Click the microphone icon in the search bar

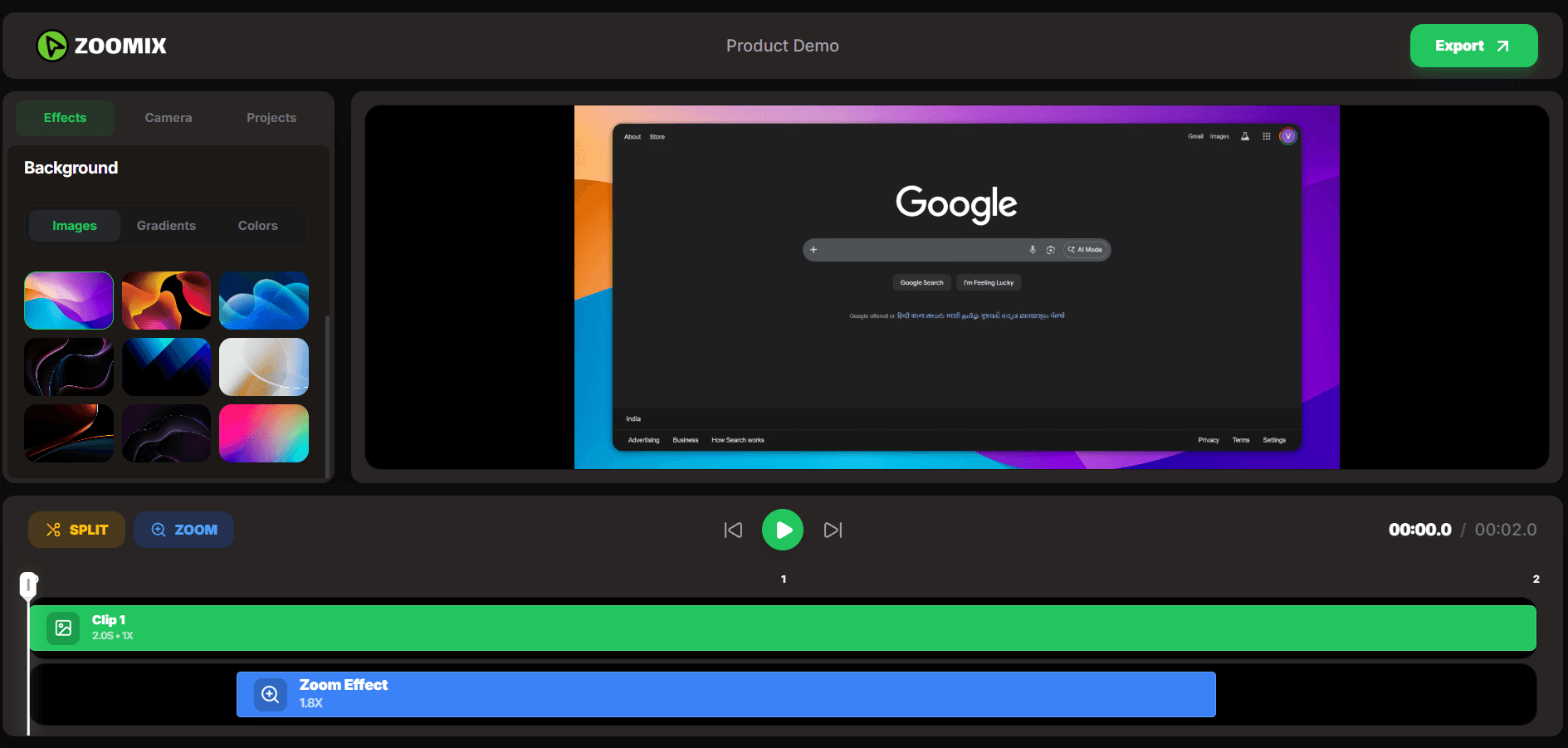pyautogui.click(x=1033, y=250)
